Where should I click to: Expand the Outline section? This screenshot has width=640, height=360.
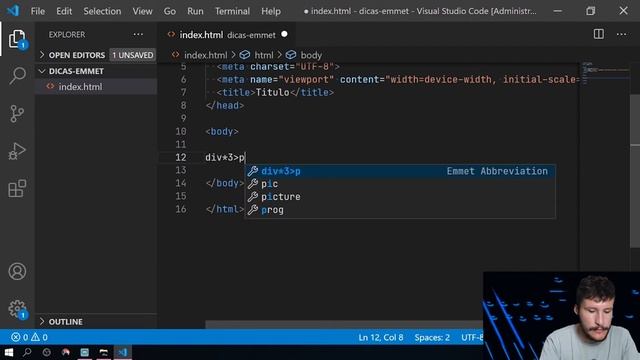tap(96, 322)
